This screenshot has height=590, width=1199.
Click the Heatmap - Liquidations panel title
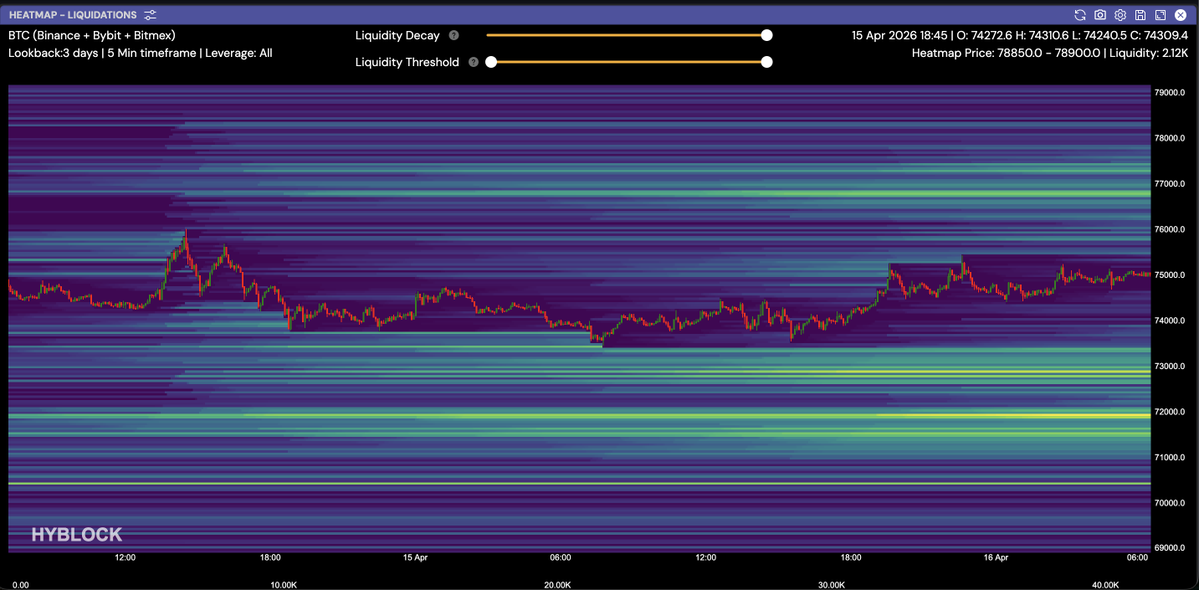[73, 15]
